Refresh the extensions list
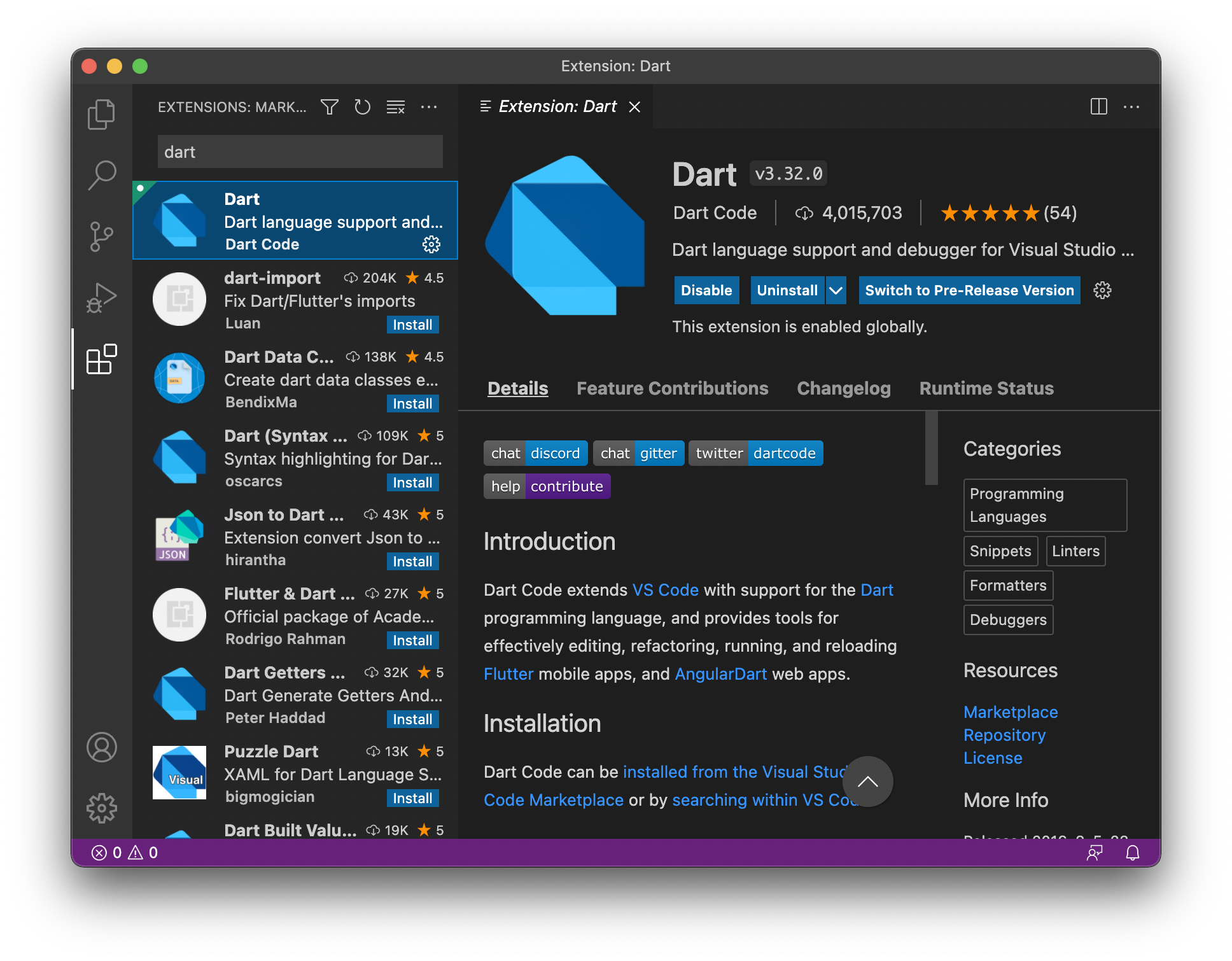 point(362,107)
